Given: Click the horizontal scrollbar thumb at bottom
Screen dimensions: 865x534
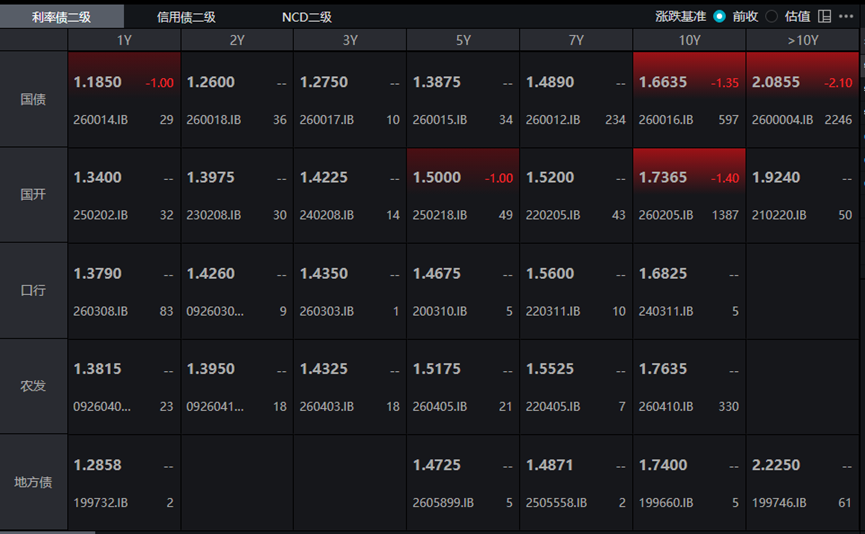Looking at the screenshot, I should tap(47, 532).
